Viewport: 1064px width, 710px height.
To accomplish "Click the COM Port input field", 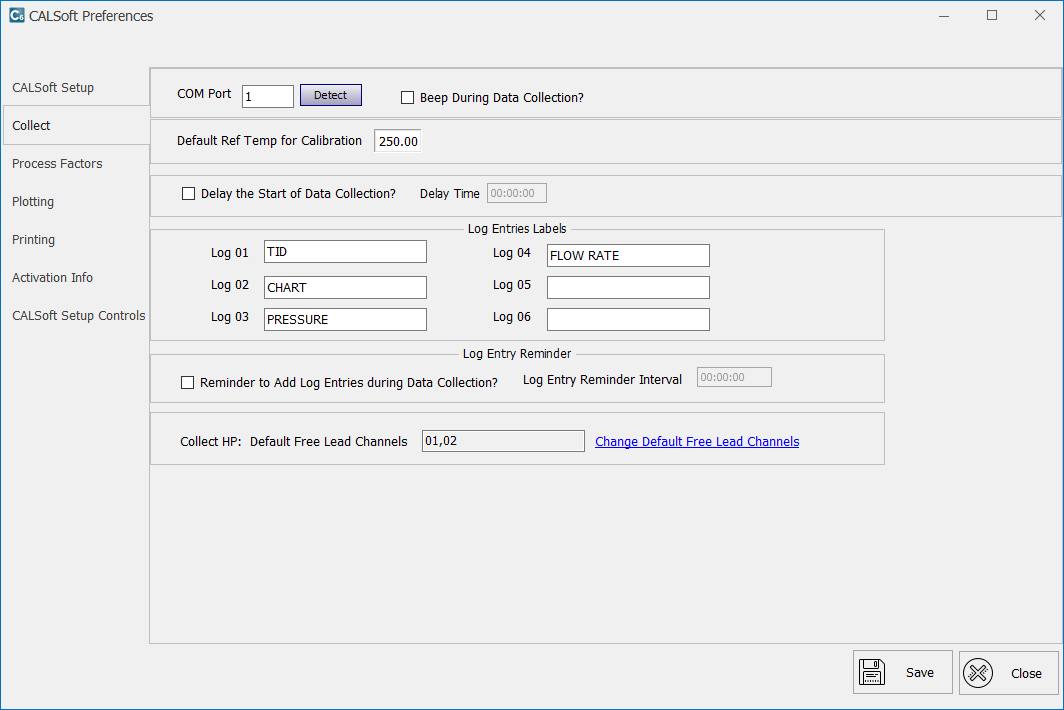I will click(x=268, y=96).
